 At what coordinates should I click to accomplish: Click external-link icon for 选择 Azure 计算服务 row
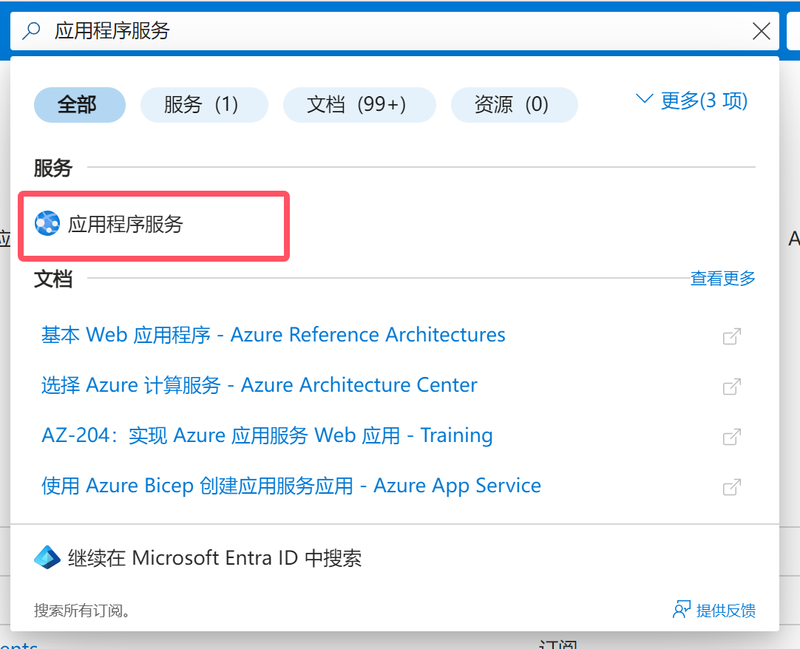[732, 386]
